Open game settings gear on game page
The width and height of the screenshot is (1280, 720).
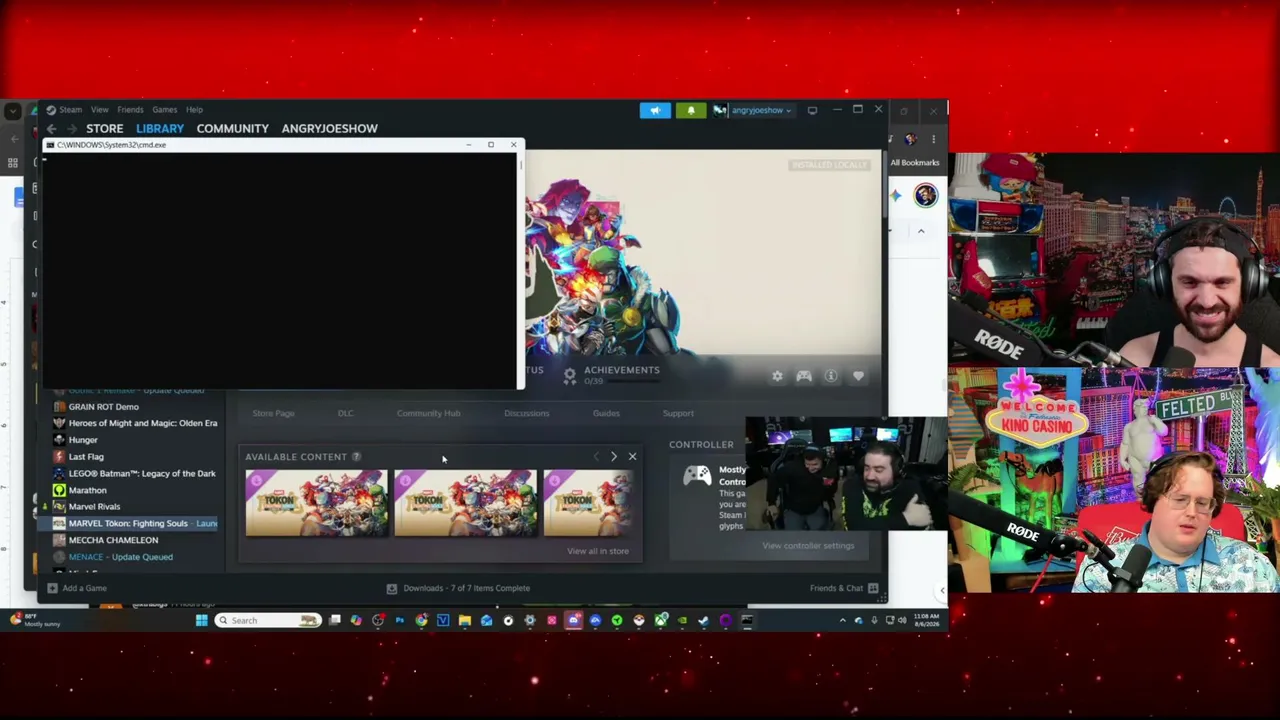point(777,376)
